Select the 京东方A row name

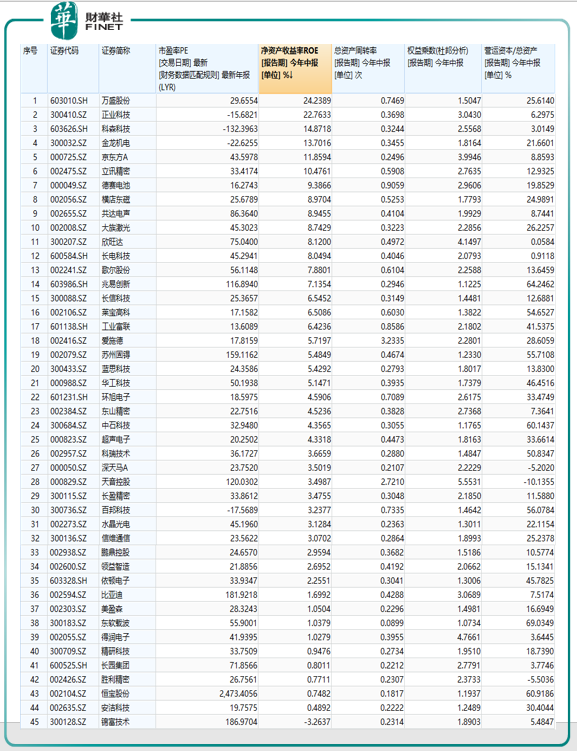click(x=114, y=157)
